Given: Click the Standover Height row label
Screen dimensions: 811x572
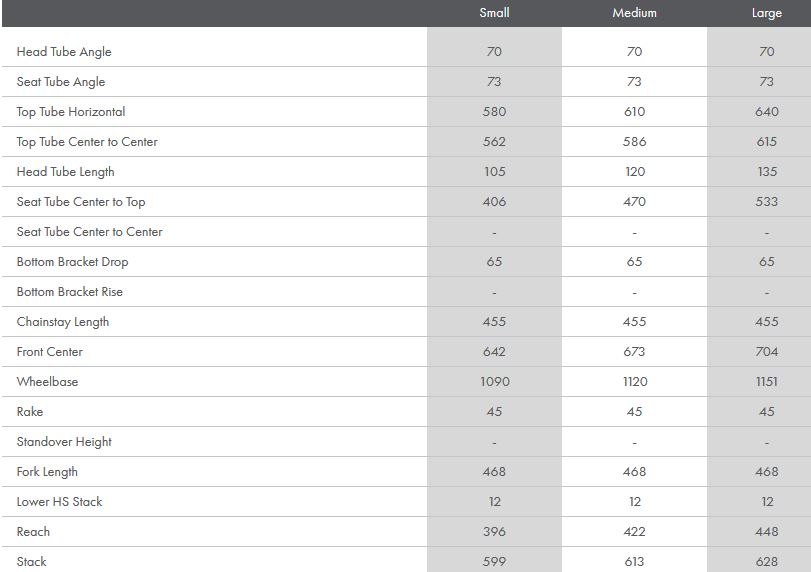Looking at the screenshot, I should point(64,442).
